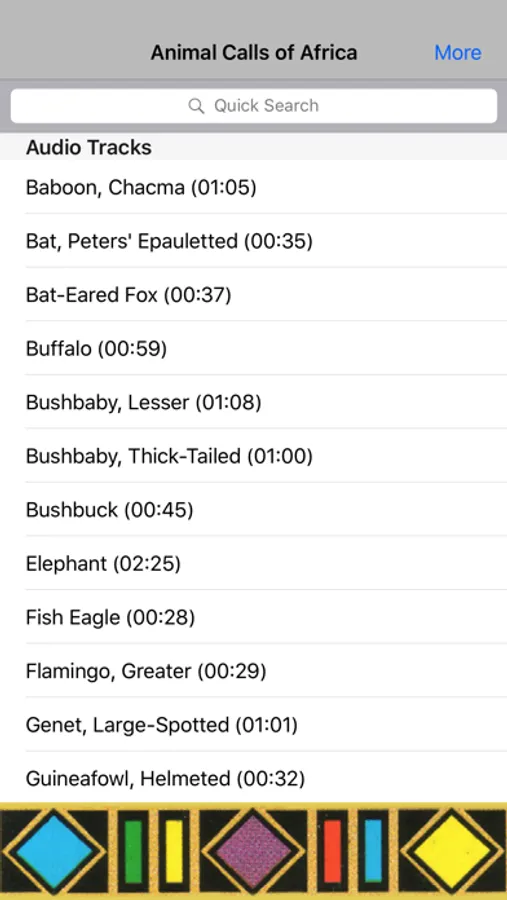Select Bushbaby, Thick-Tailed track
Screen dimensions: 507x900
pyautogui.click(x=253, y=456)
